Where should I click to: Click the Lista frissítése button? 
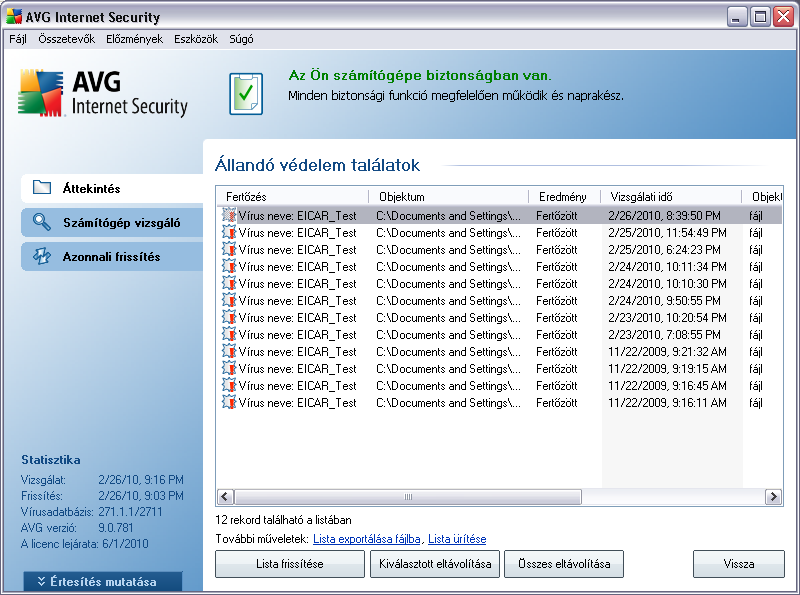290,564
